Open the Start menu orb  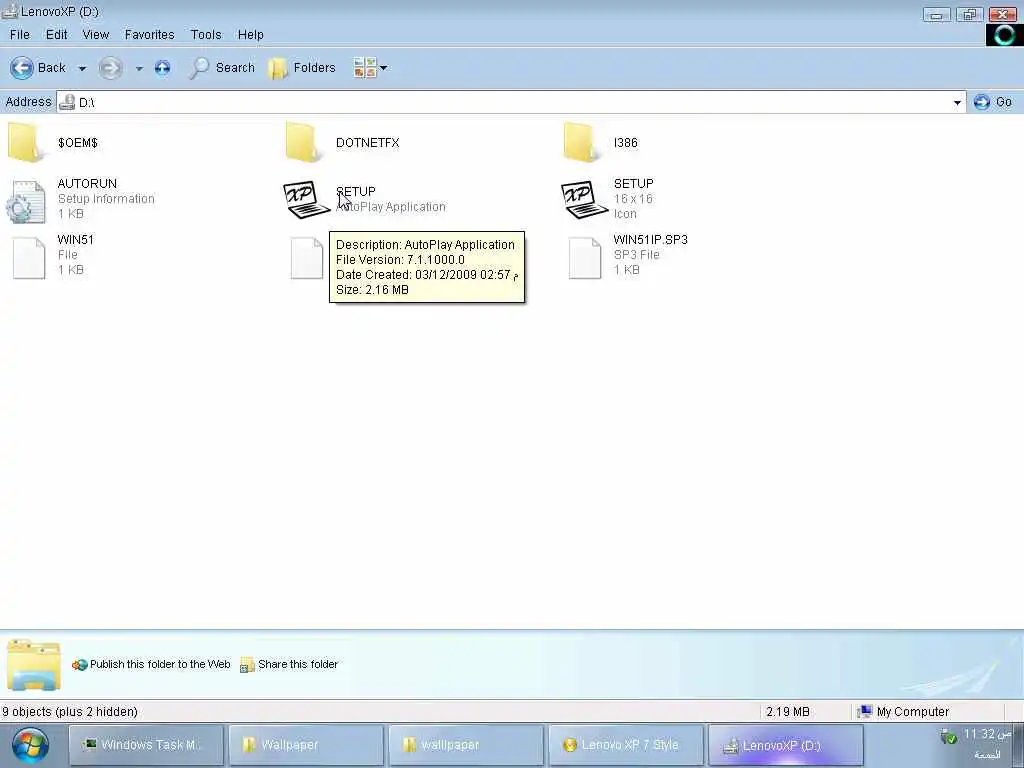pos(29,745)
